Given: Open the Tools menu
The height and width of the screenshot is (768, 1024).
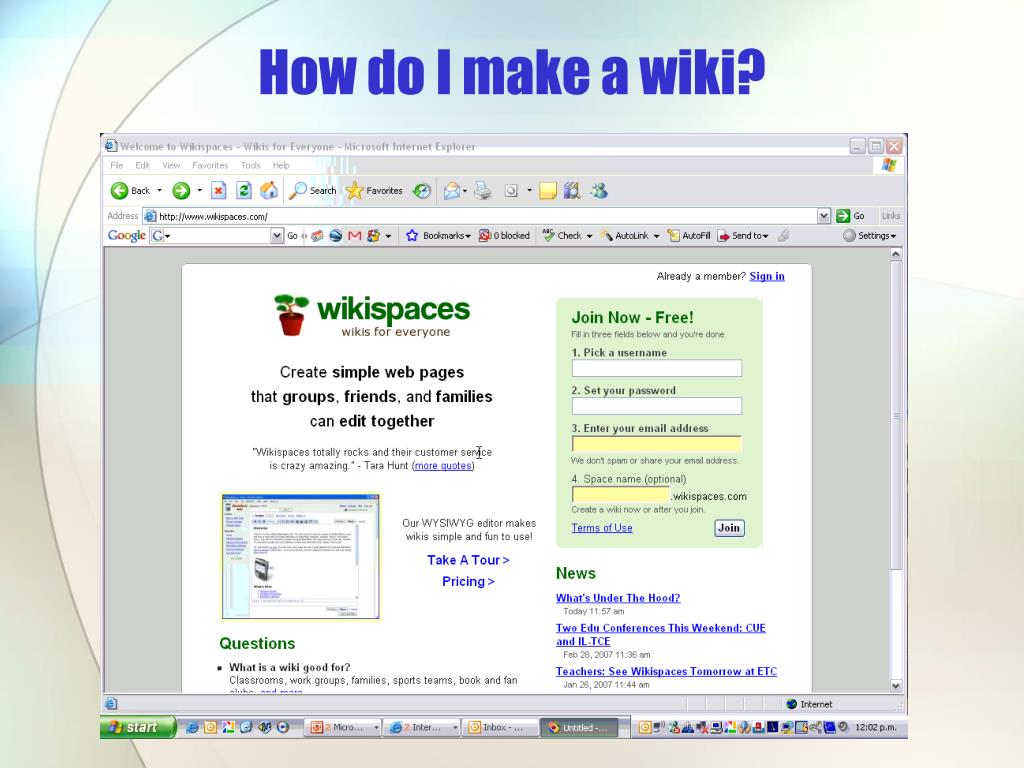Looking at the screenshot, I should tap(250, 165).
